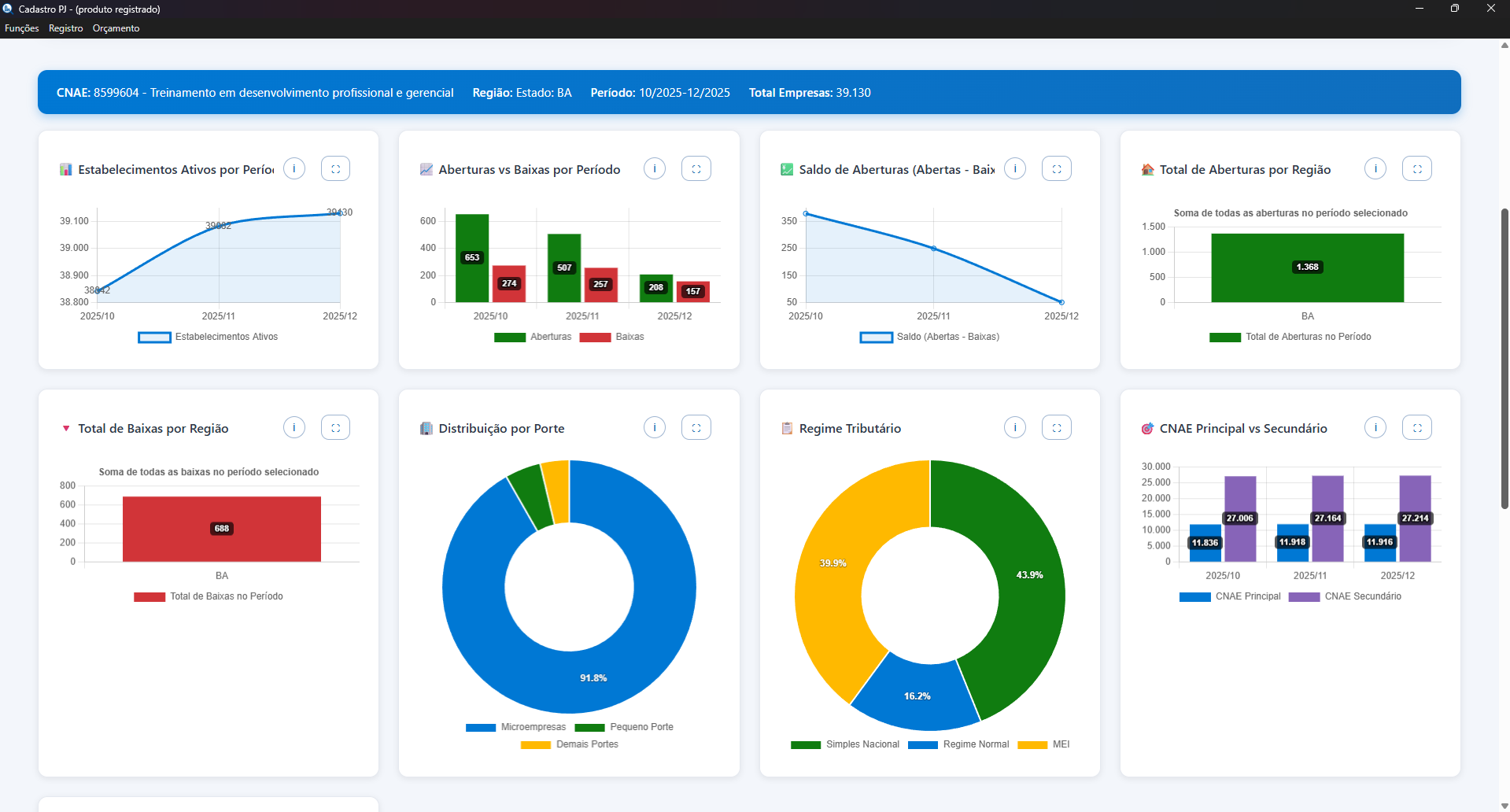Maximize the Distribuição por Porte chart
Screen dimensions: 1510x812
[x=696, y=427]
